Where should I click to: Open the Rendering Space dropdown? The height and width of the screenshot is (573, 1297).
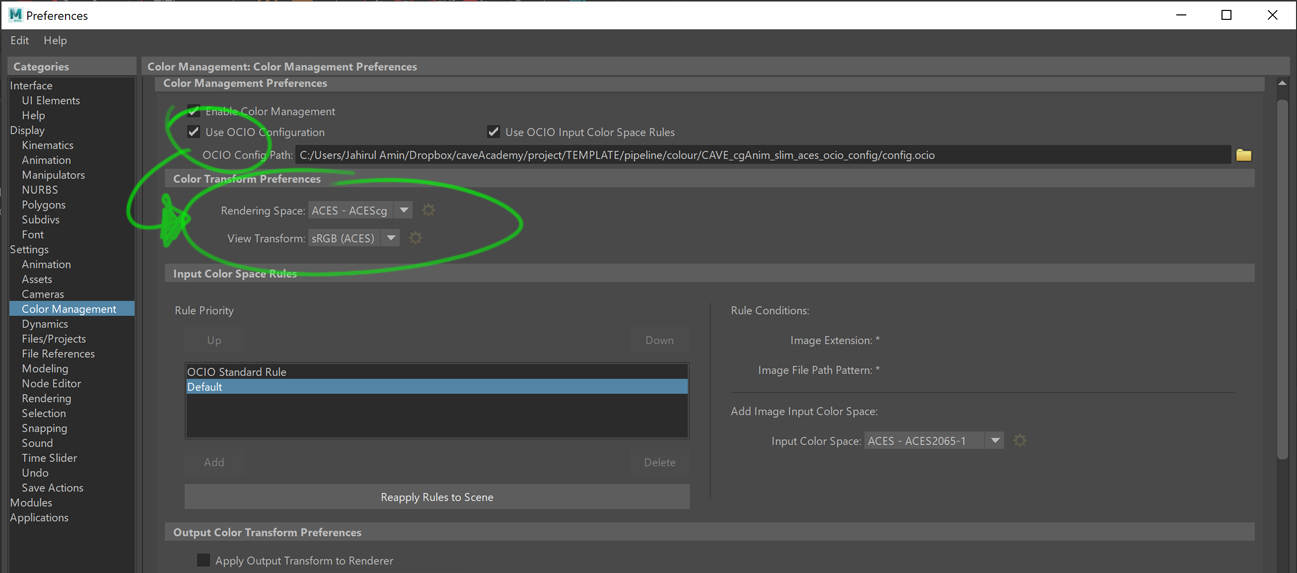click(x=360, y=210)
